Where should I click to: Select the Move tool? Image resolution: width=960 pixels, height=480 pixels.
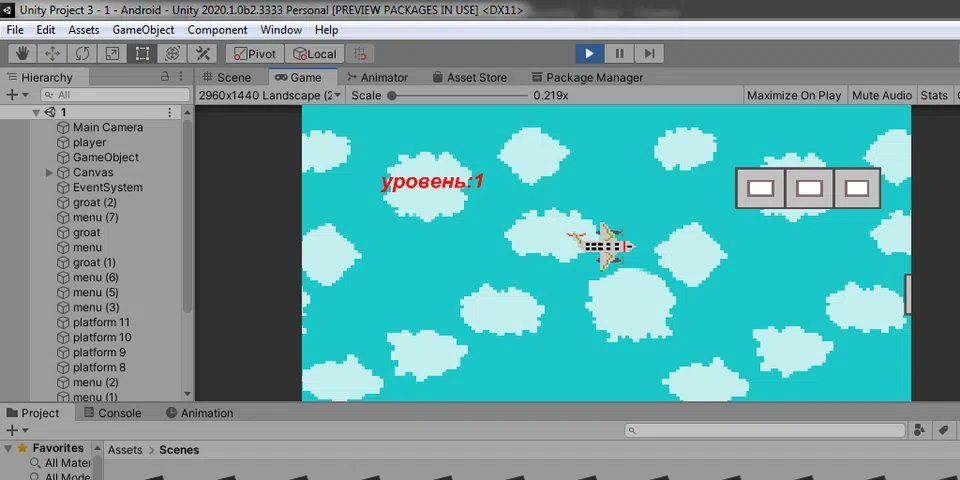click(52, 54)
